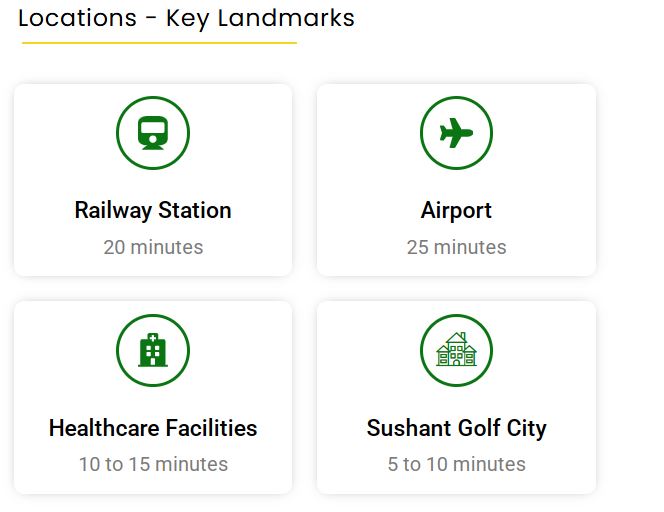Click the 5 to 10 minutes text
The width and height of the screenshot is (664, 512).
click(456, 464)
